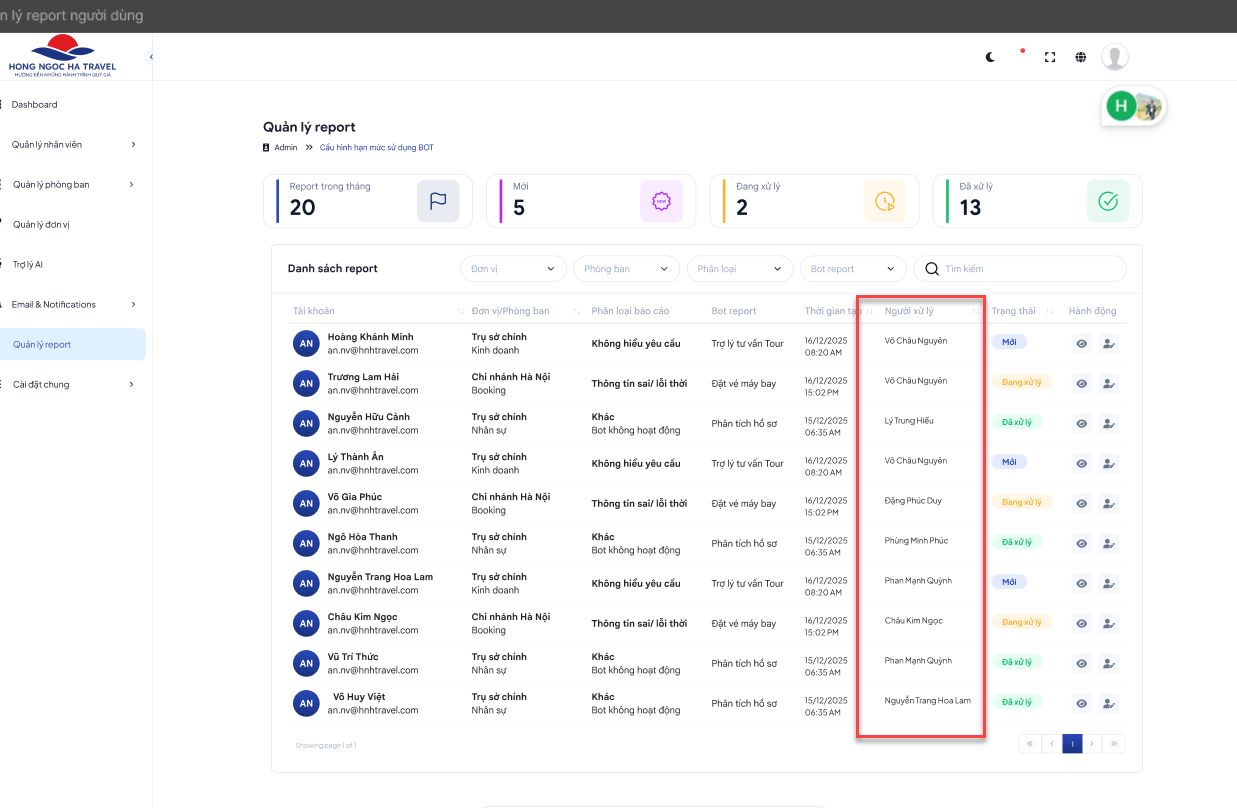Click Cấu hình hạn mức sử dụng BOT breadcrumb
1237x808 pixels.
tap(376, 148)
